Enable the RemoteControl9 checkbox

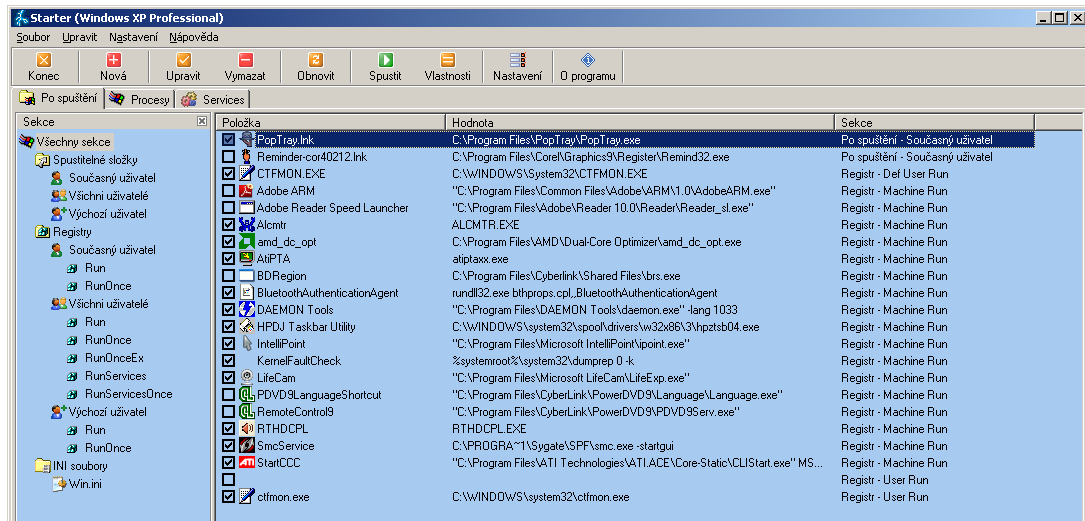pos(228,412)
